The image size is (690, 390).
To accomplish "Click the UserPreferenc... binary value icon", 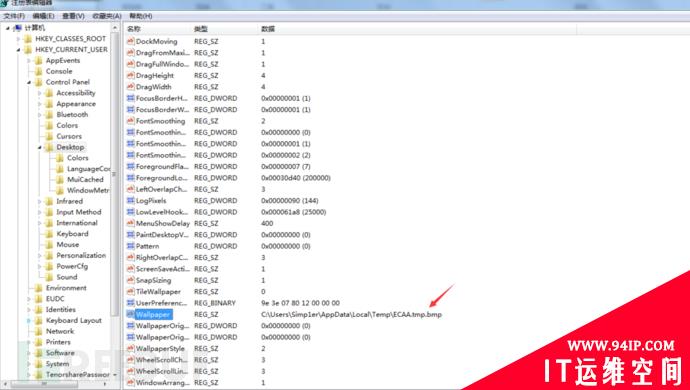I will (x=130, y=303).
